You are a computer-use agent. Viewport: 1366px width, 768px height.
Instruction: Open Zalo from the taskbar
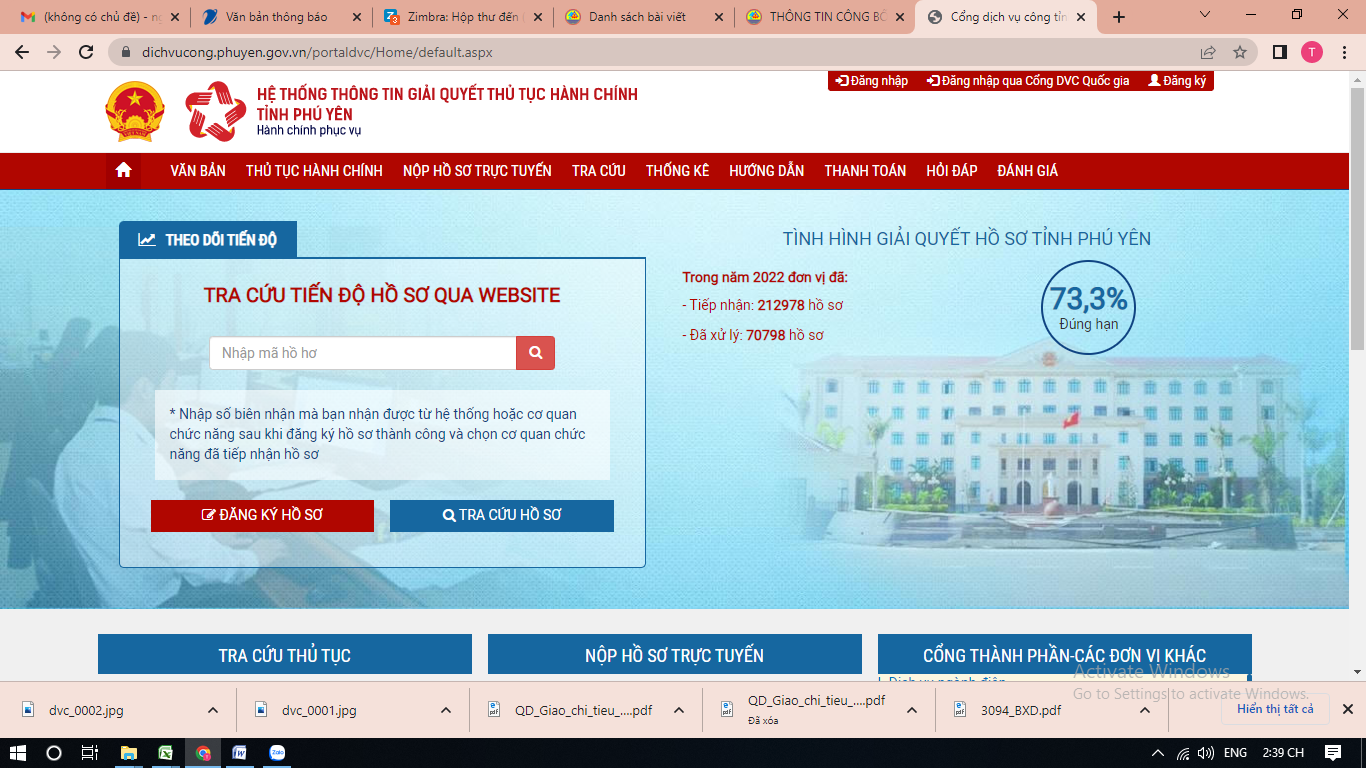tap(277, 753)
